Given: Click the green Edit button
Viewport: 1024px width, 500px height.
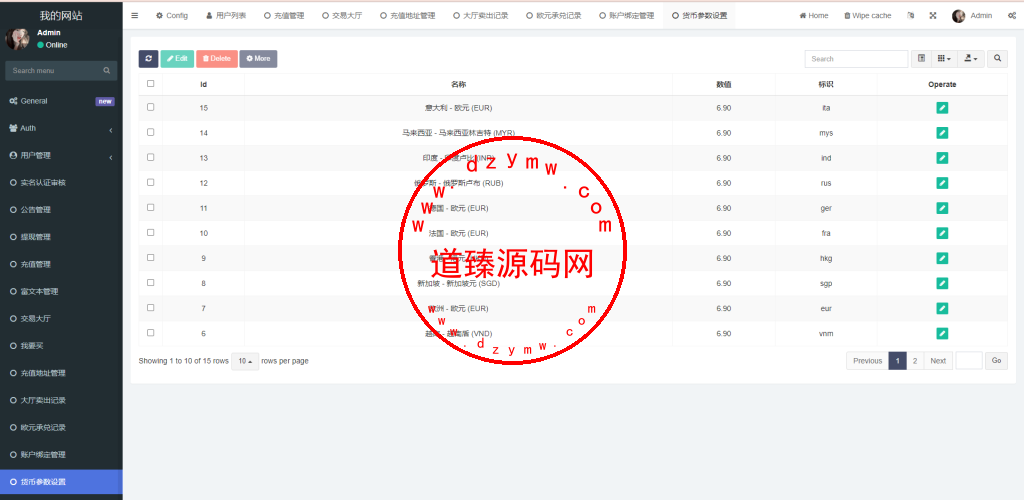Looking at the screenshot, I should (177, 59).
